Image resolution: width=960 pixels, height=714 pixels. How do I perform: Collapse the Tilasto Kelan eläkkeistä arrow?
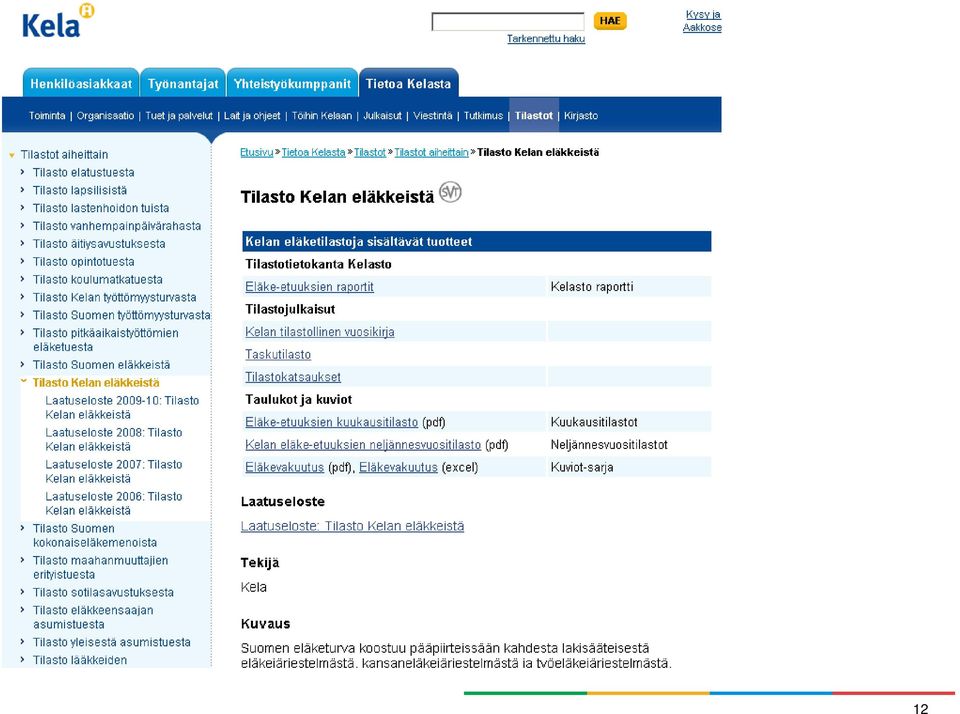point(23,381)
